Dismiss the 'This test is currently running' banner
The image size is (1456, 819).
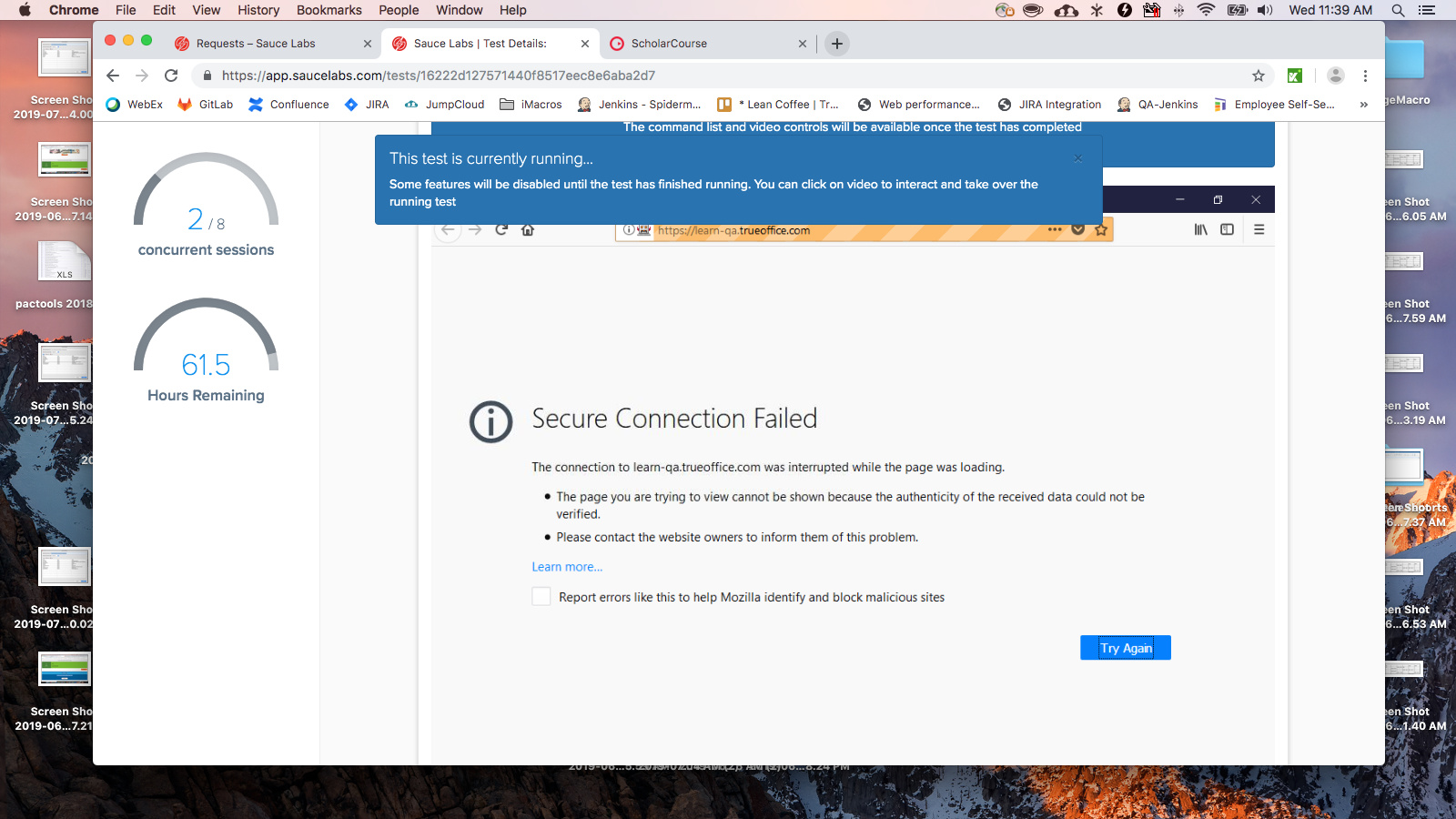pos(1078,158)
